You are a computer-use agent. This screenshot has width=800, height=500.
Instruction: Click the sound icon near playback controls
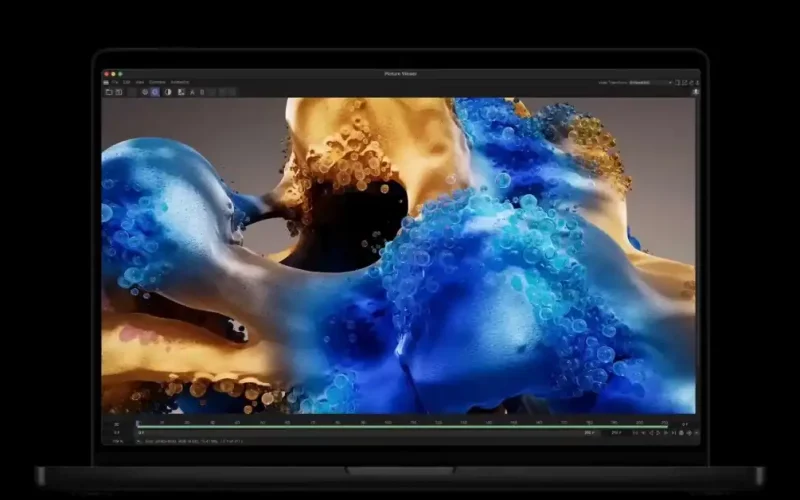689,433
